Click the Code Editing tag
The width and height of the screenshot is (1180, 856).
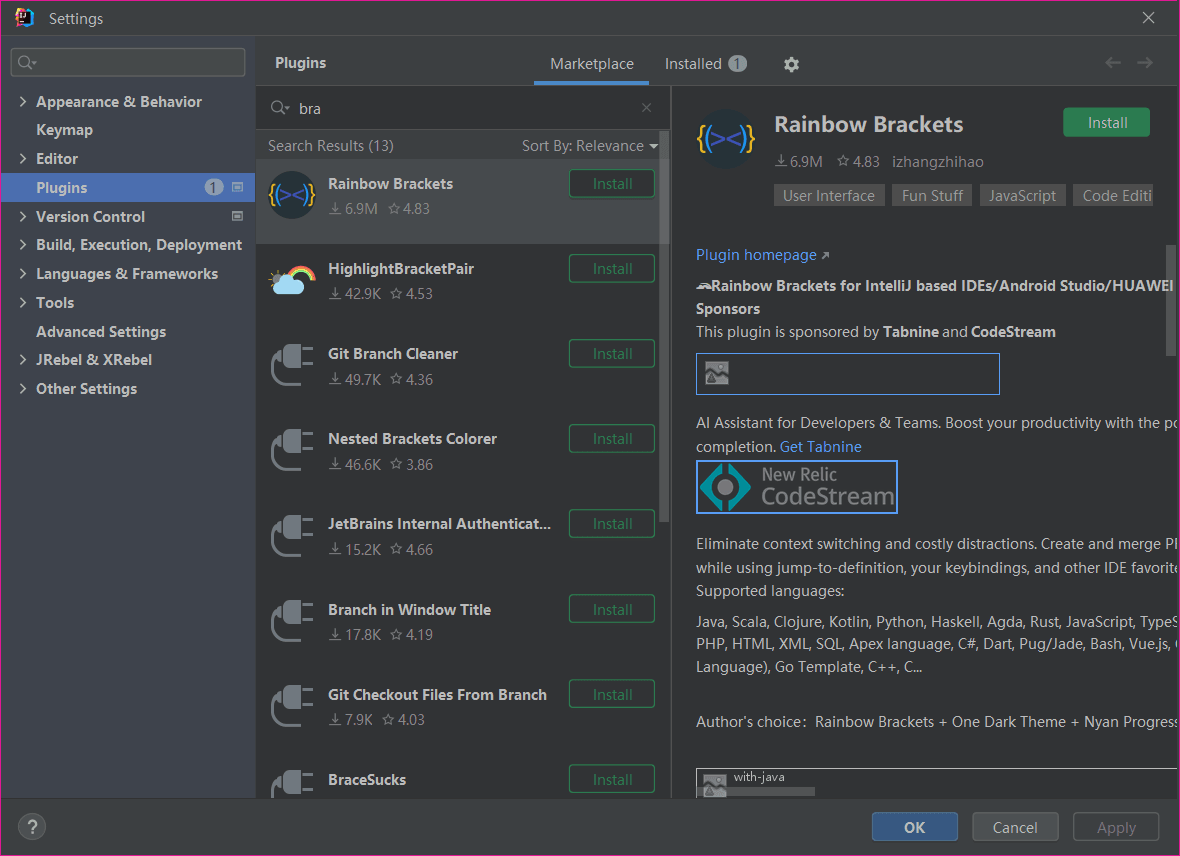[1113, 196]
